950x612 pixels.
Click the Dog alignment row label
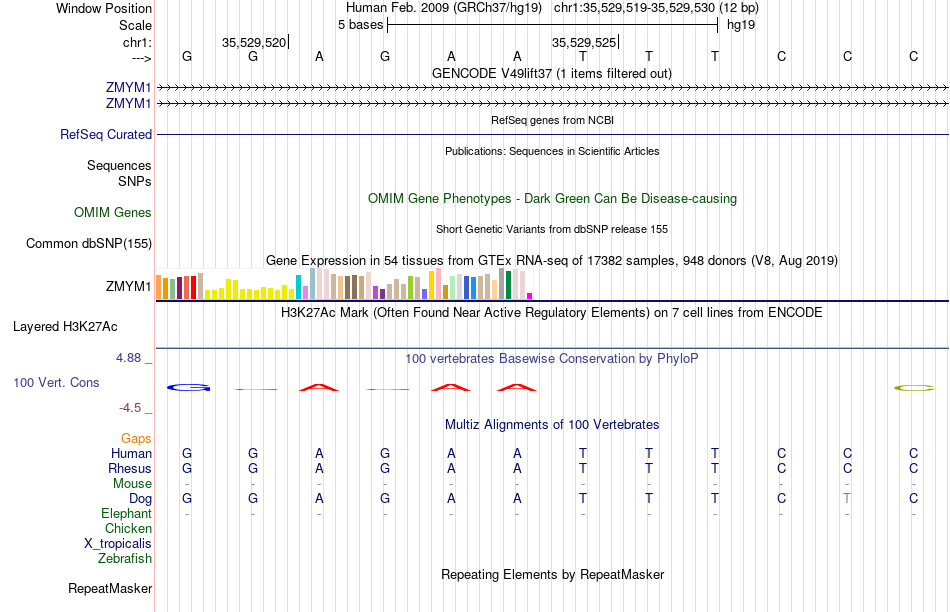141,499
